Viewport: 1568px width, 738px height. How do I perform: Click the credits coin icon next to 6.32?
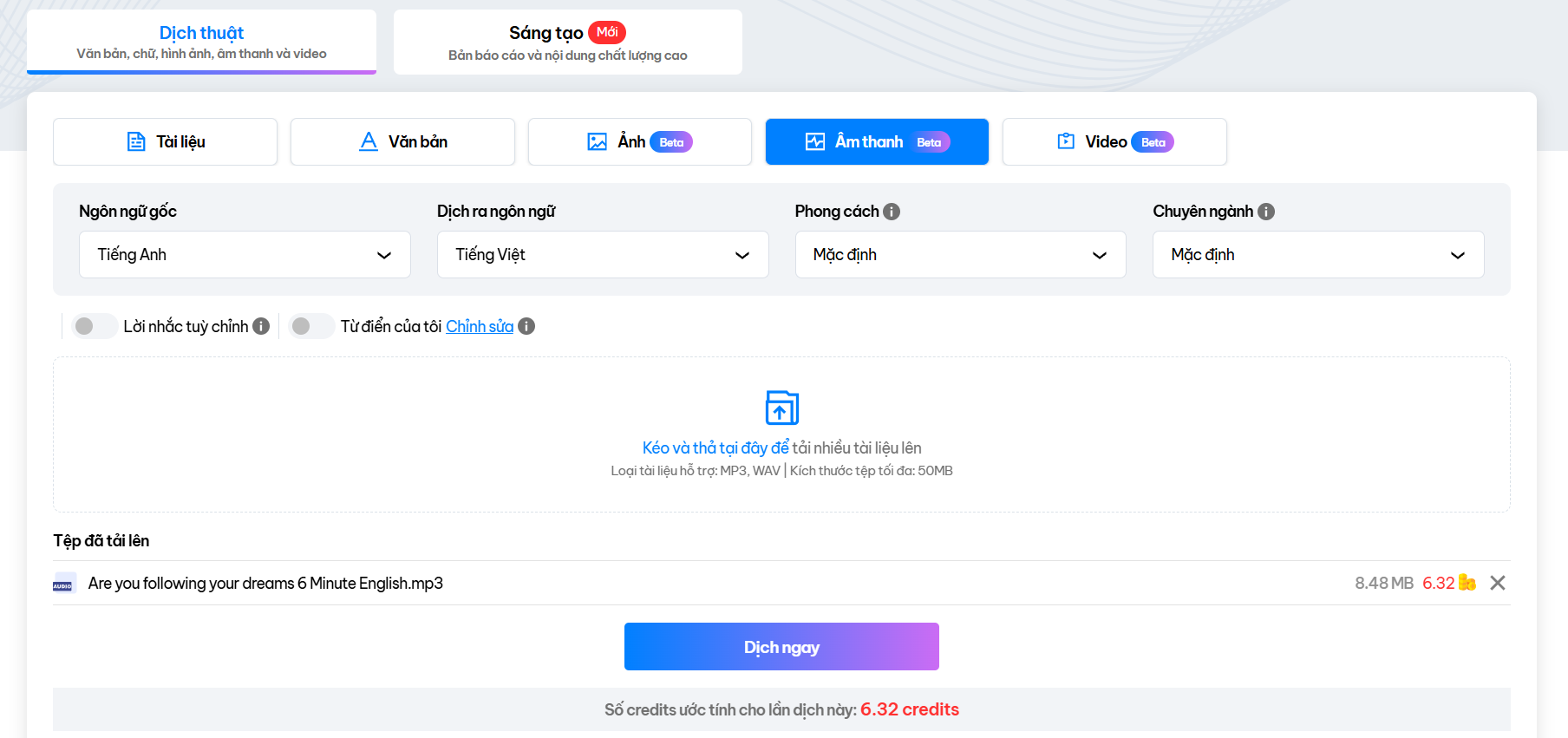point(1467,583)
